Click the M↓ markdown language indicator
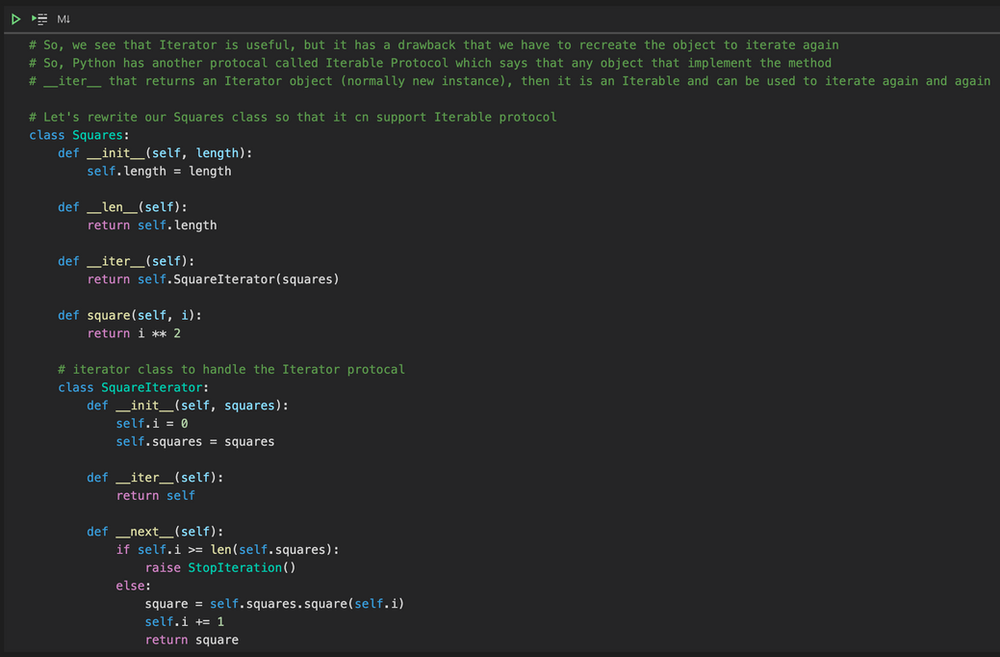 tap(62, 18)
